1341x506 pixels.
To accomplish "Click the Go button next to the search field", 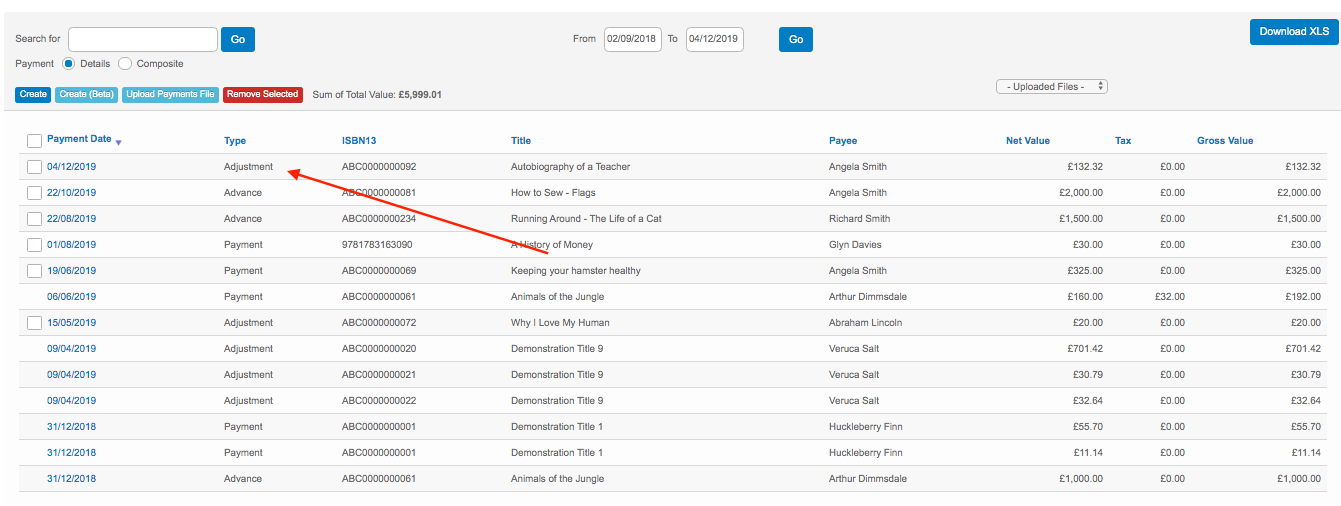I will pyautogui.click(x=238, y=39).
